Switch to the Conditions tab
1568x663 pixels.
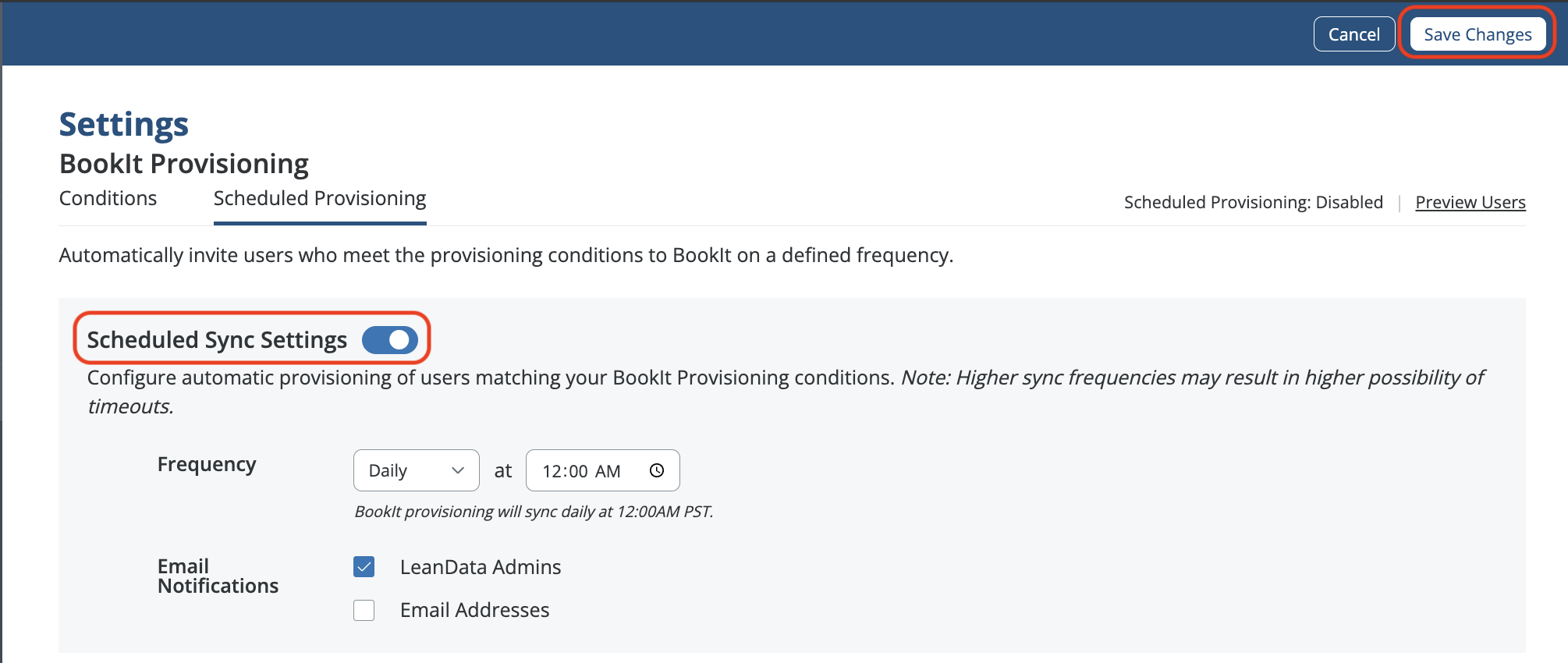coord(108,199)
